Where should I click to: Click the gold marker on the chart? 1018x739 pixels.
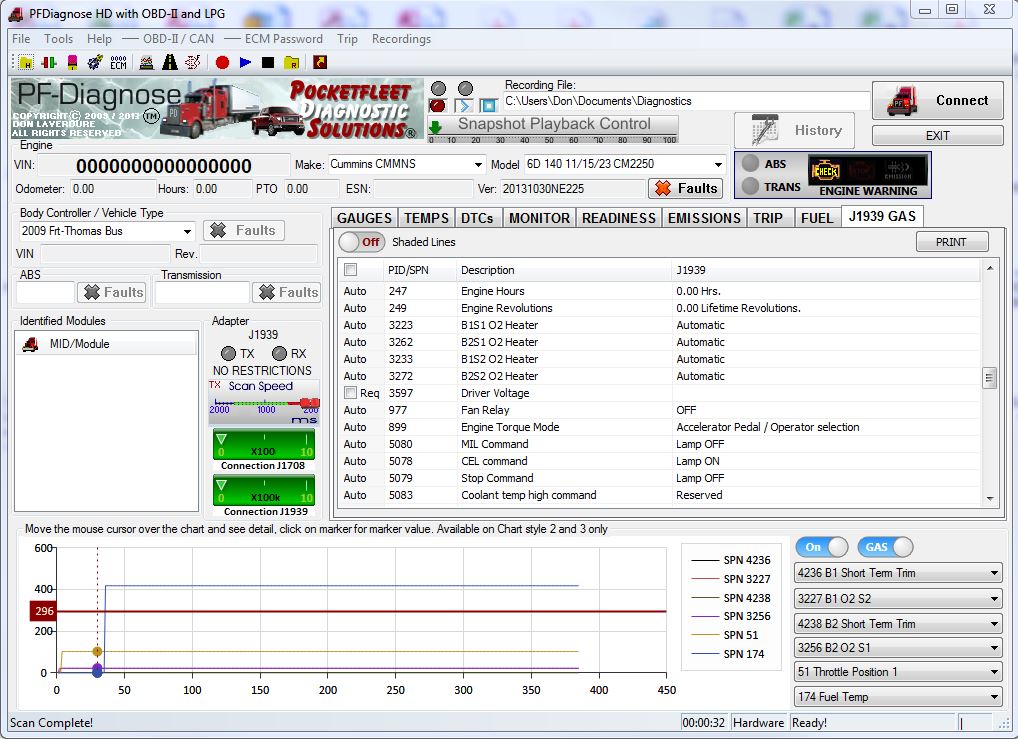97,651
